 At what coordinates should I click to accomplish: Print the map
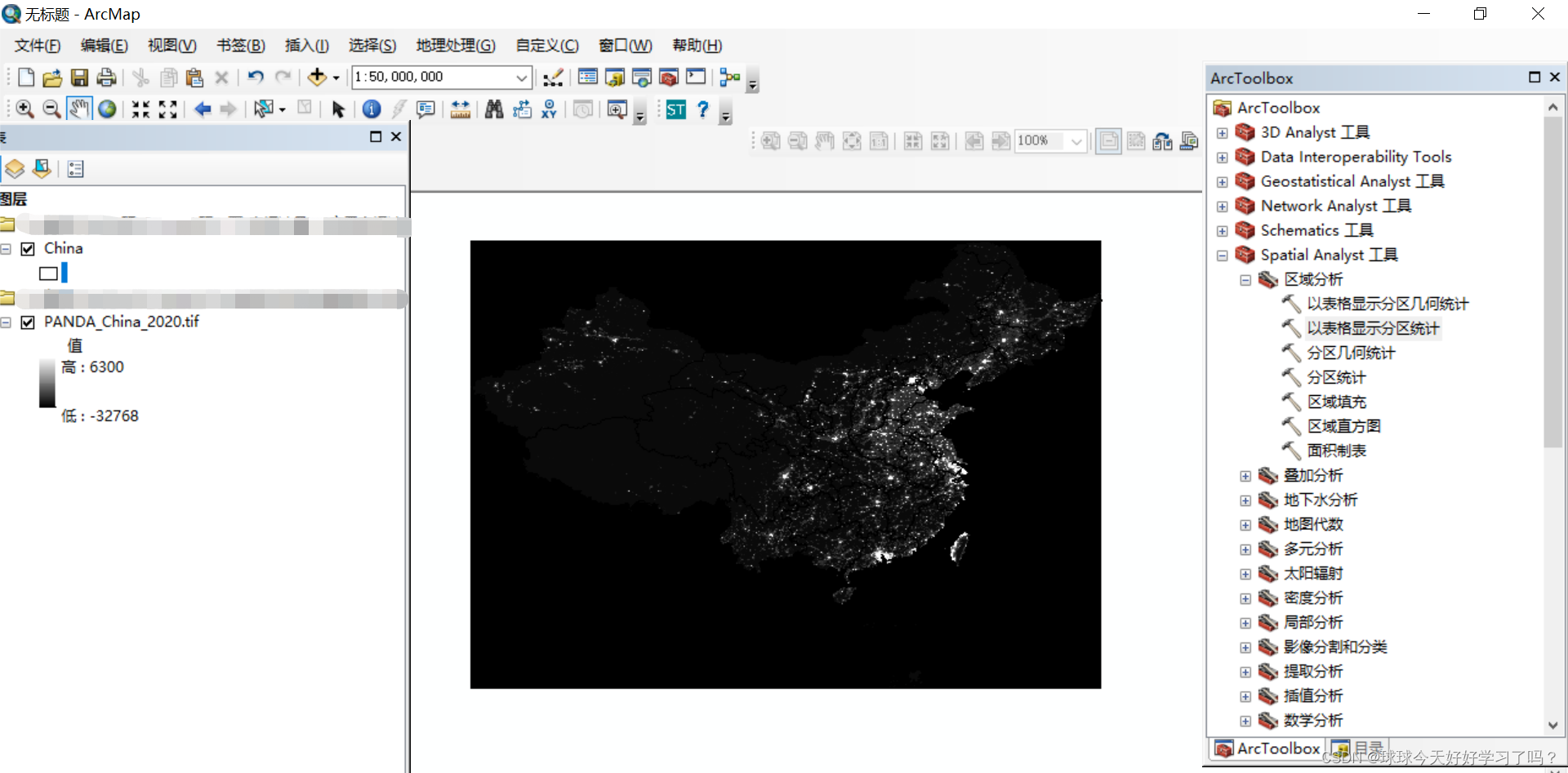(x=106, y=78)
